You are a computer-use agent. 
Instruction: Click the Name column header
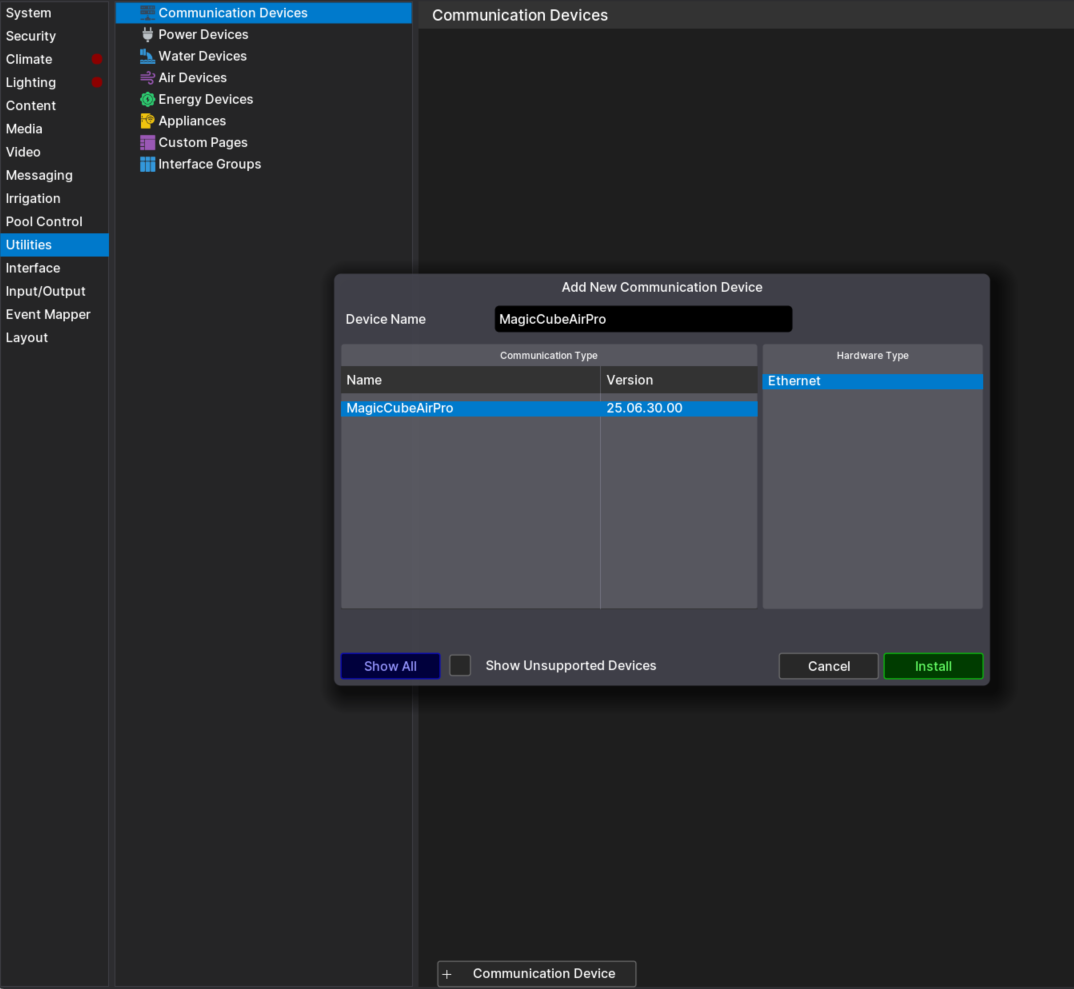point(471,380)
